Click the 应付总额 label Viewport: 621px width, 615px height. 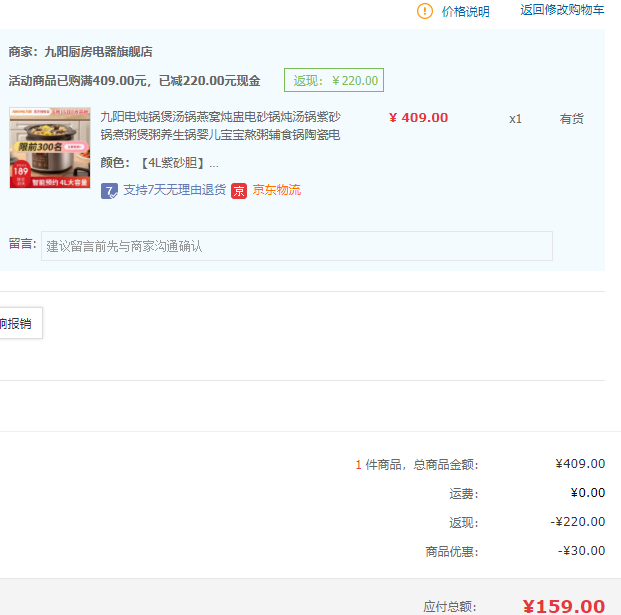point(450,606)
